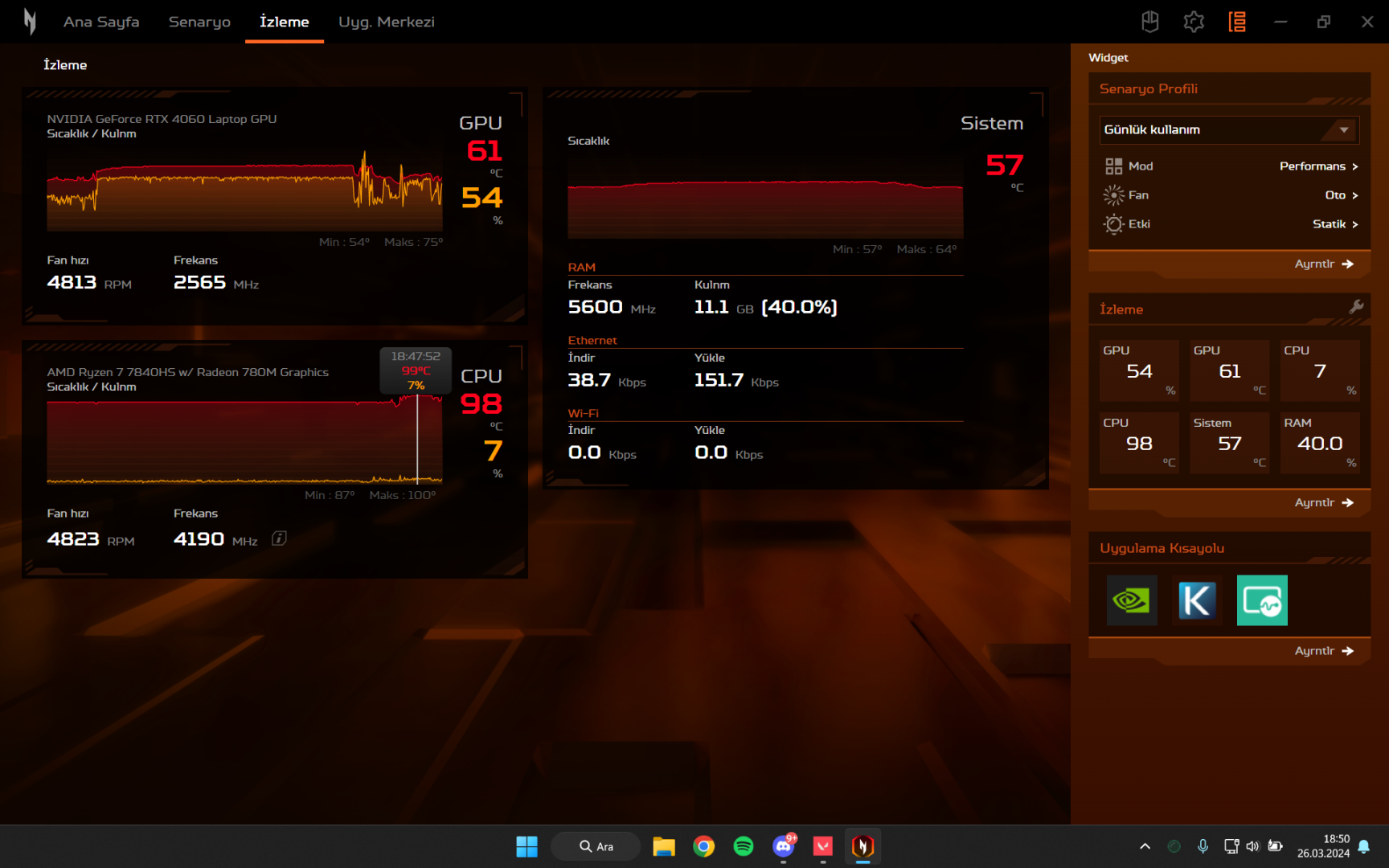Open the shield icon in the title bar
Screen dimensions: 1389x868
pyautogui.click(x=1150, y=22)
